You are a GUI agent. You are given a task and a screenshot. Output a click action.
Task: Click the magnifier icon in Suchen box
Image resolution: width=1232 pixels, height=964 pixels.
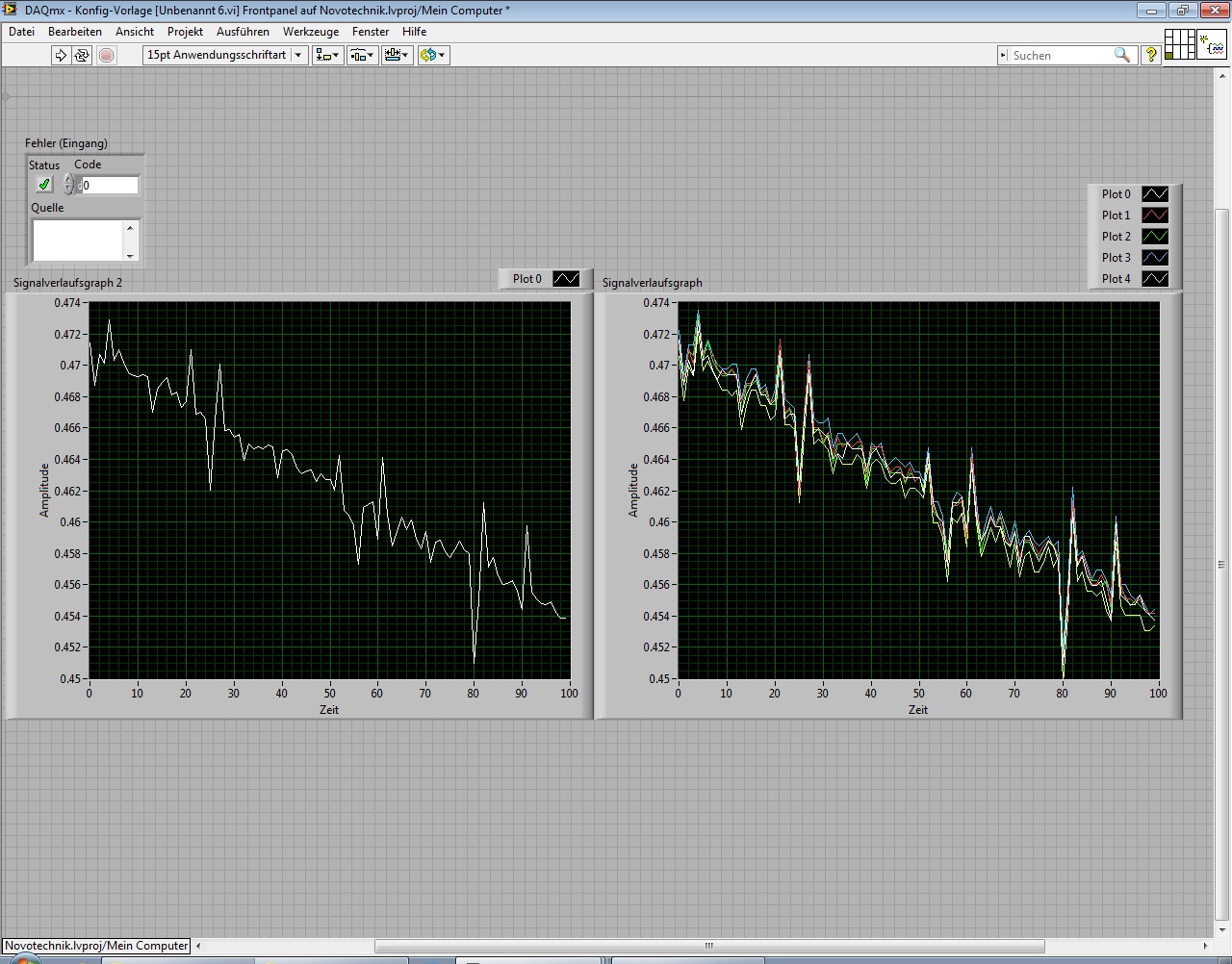tap(1122, 55)
